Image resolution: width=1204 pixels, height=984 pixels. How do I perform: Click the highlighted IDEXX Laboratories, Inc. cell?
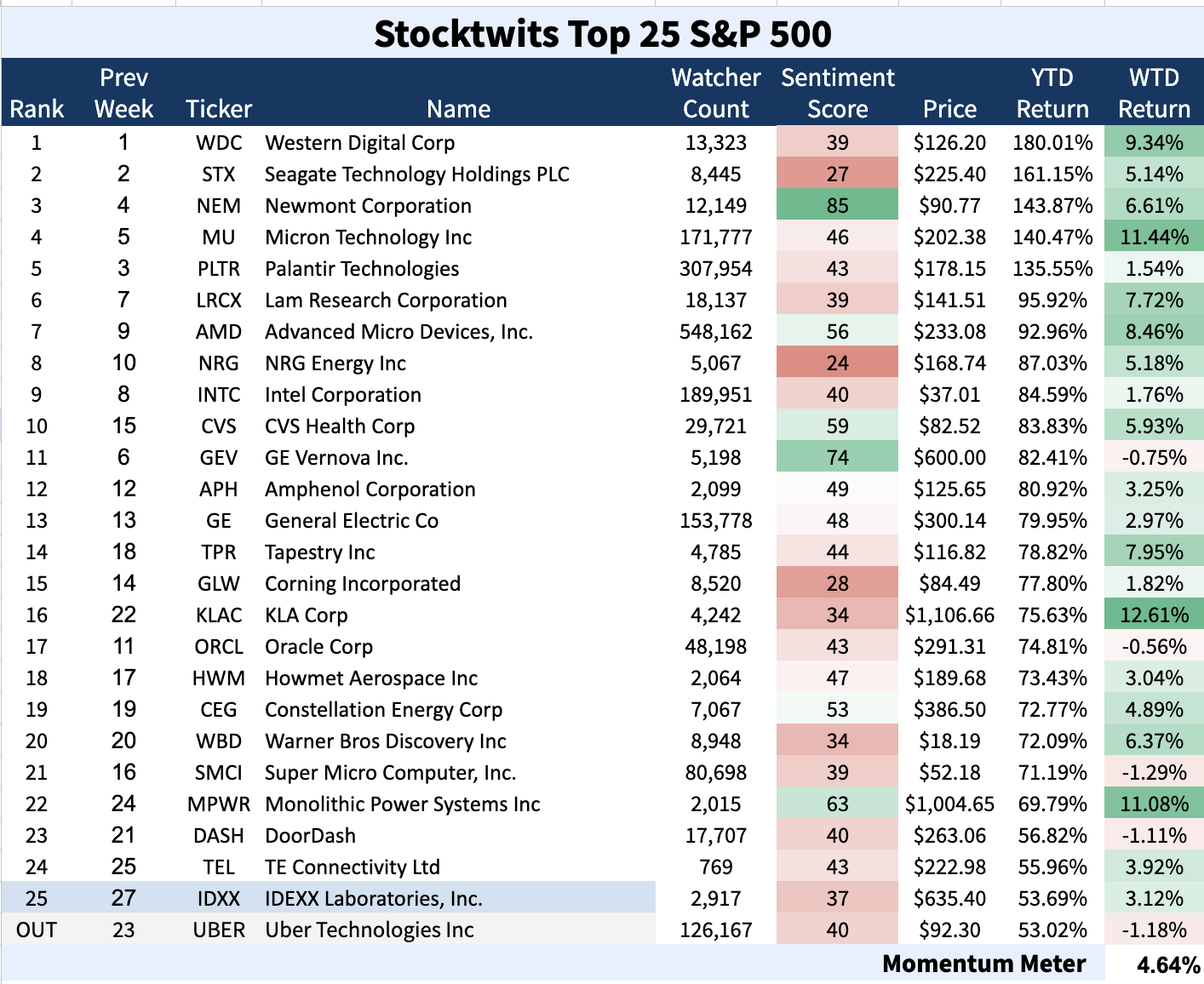(374, 899)
